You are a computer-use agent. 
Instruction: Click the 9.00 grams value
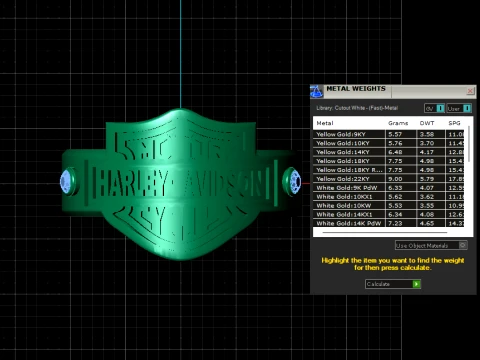tap(395, 179)
